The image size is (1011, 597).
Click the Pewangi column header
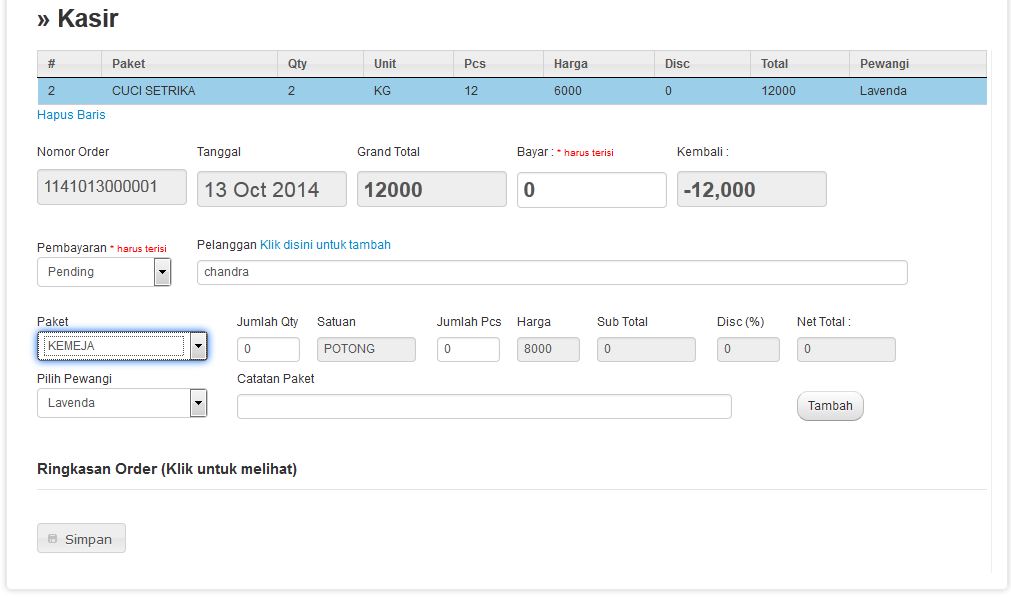click(918, 64)
